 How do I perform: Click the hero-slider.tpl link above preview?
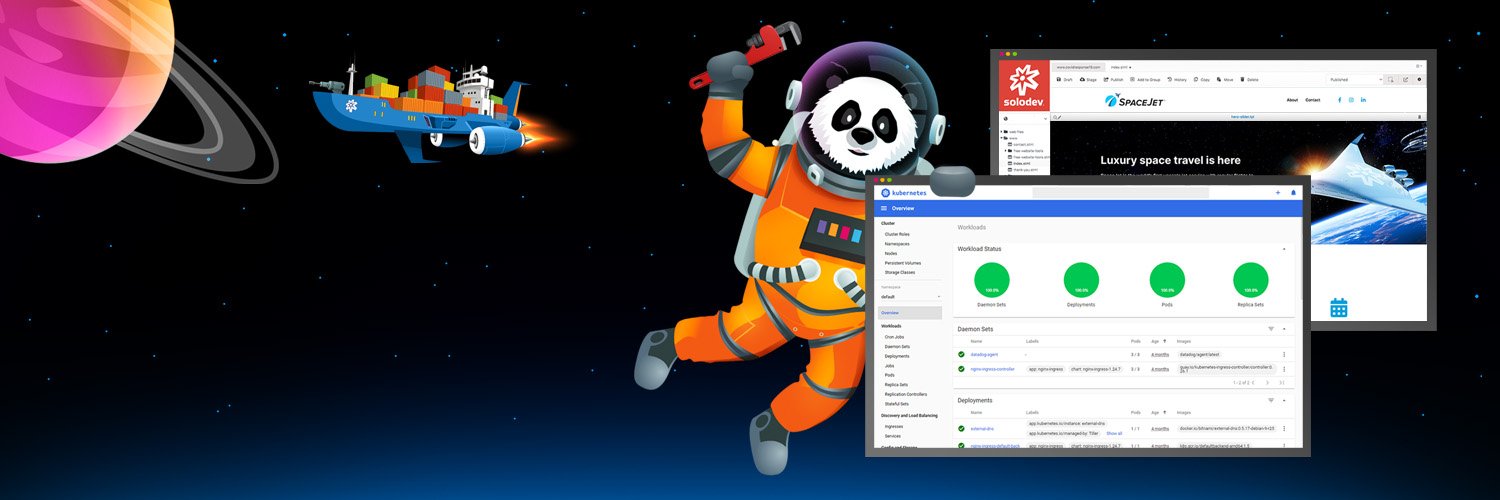coord(1242,117)
